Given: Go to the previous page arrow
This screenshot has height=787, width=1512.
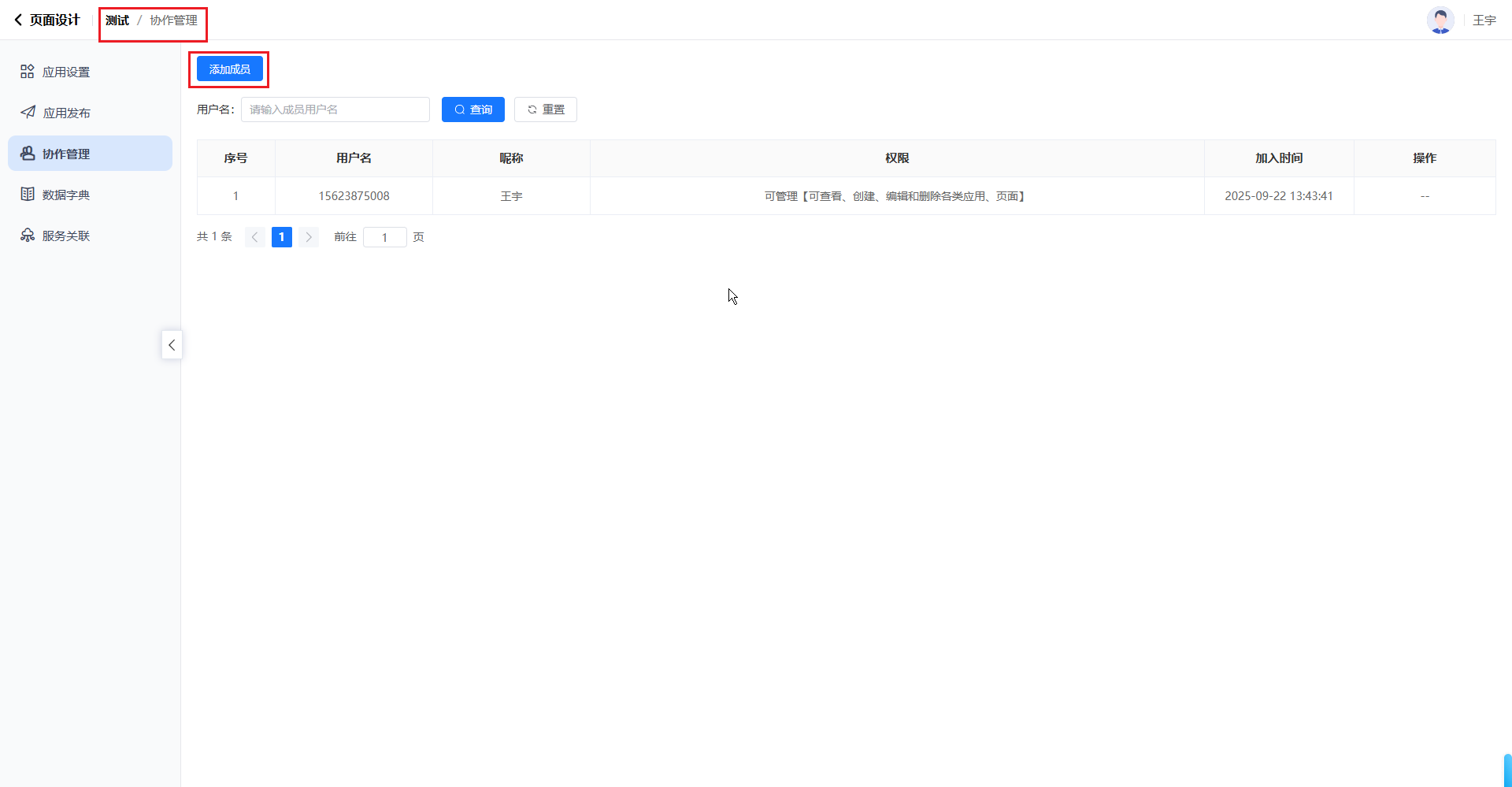Looking at the screenshot, I should tap(254, 237).
